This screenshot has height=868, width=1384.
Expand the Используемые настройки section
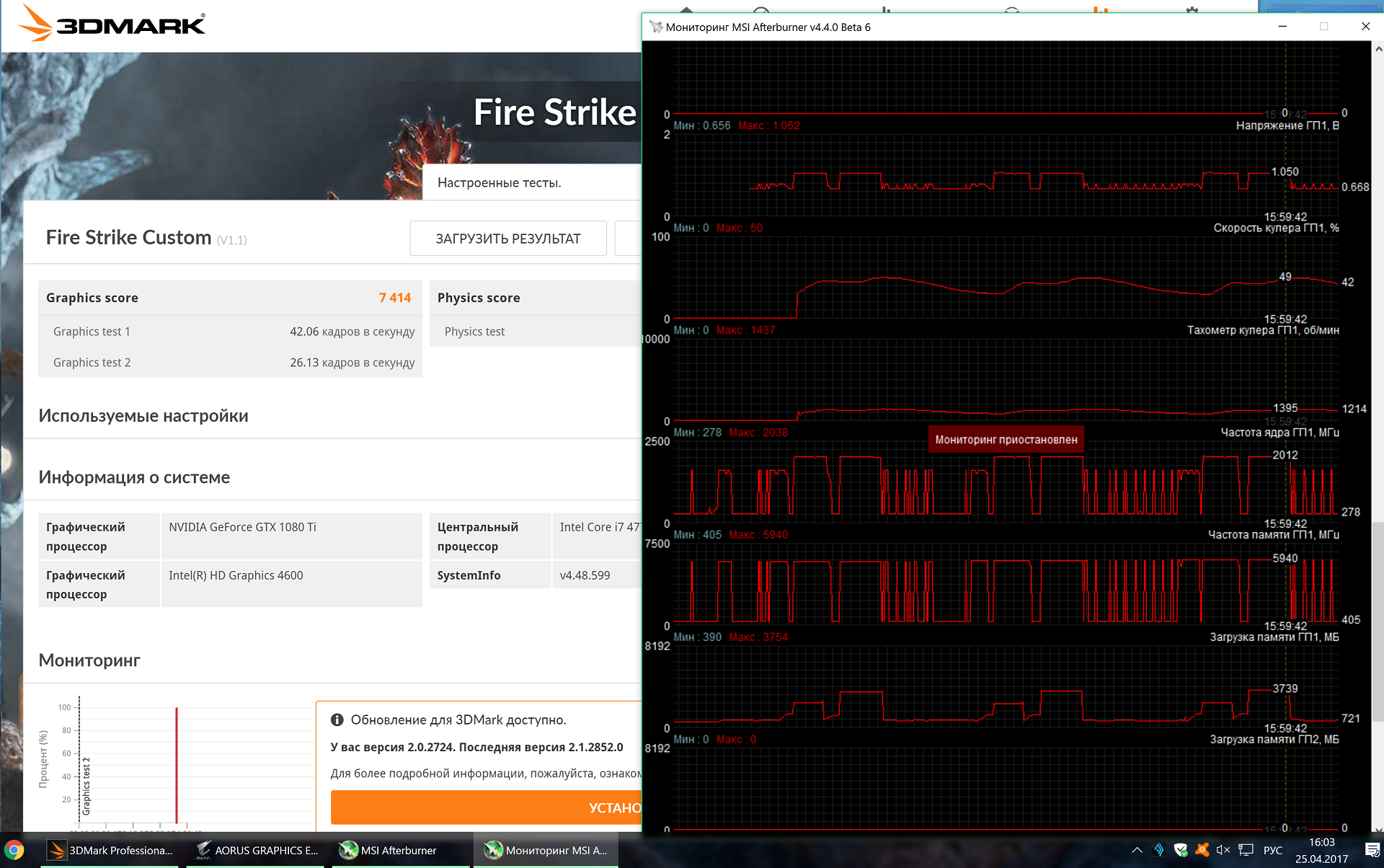coord(143,416)
